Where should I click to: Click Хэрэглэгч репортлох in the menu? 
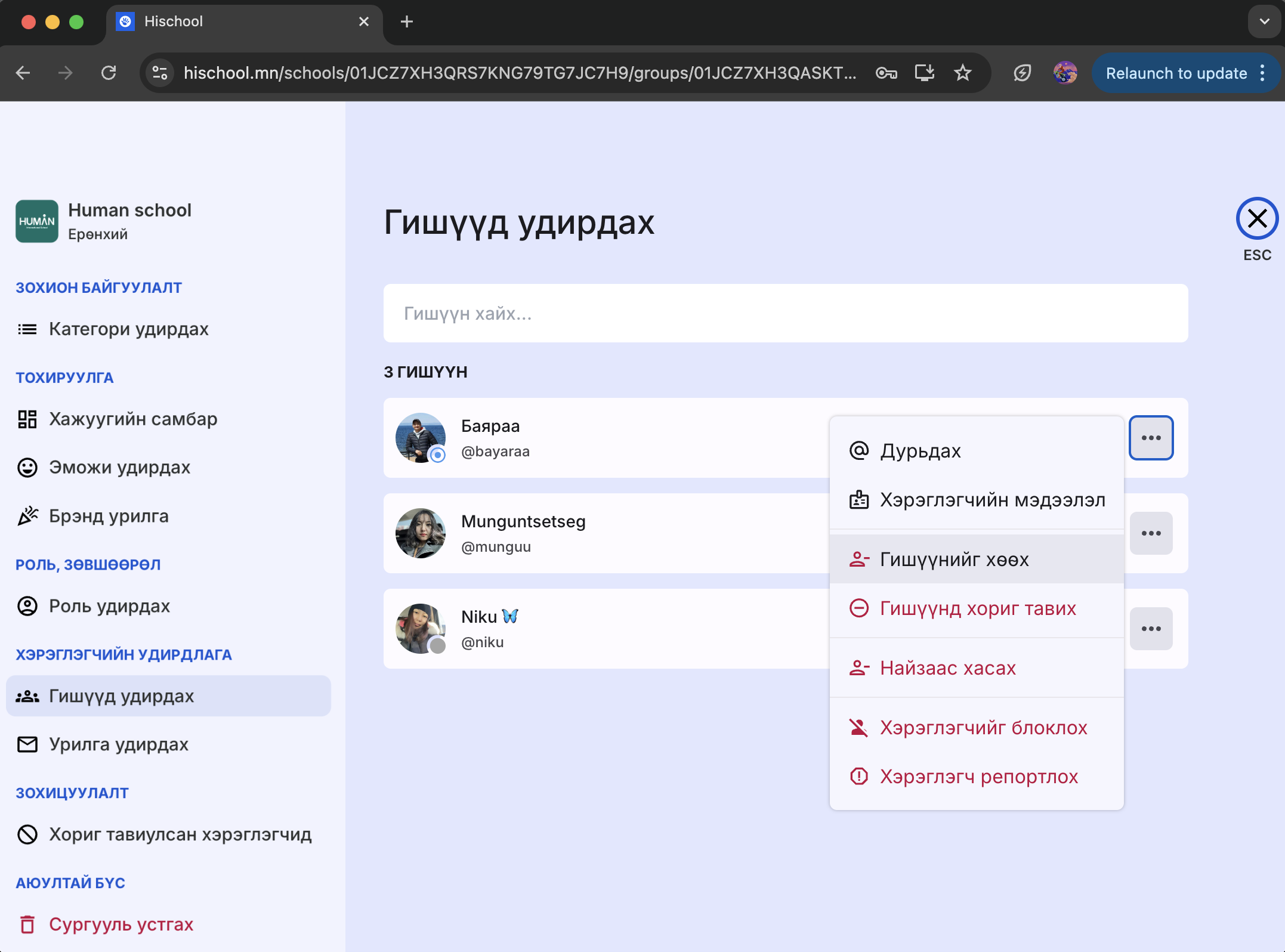coord(978,777)
